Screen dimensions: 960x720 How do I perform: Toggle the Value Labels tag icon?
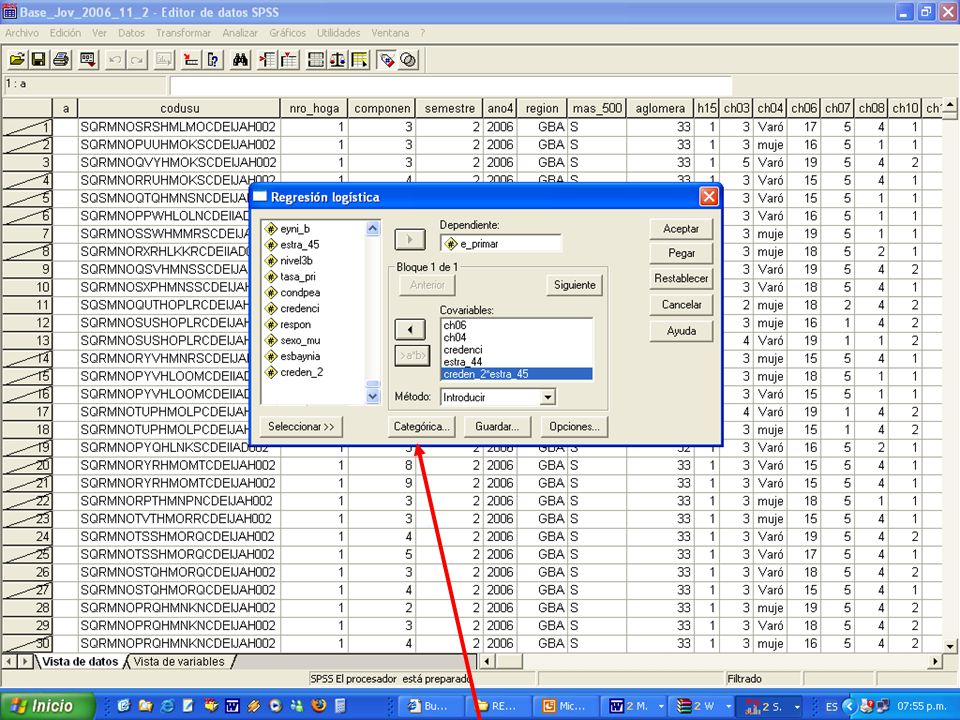(386, 60)
